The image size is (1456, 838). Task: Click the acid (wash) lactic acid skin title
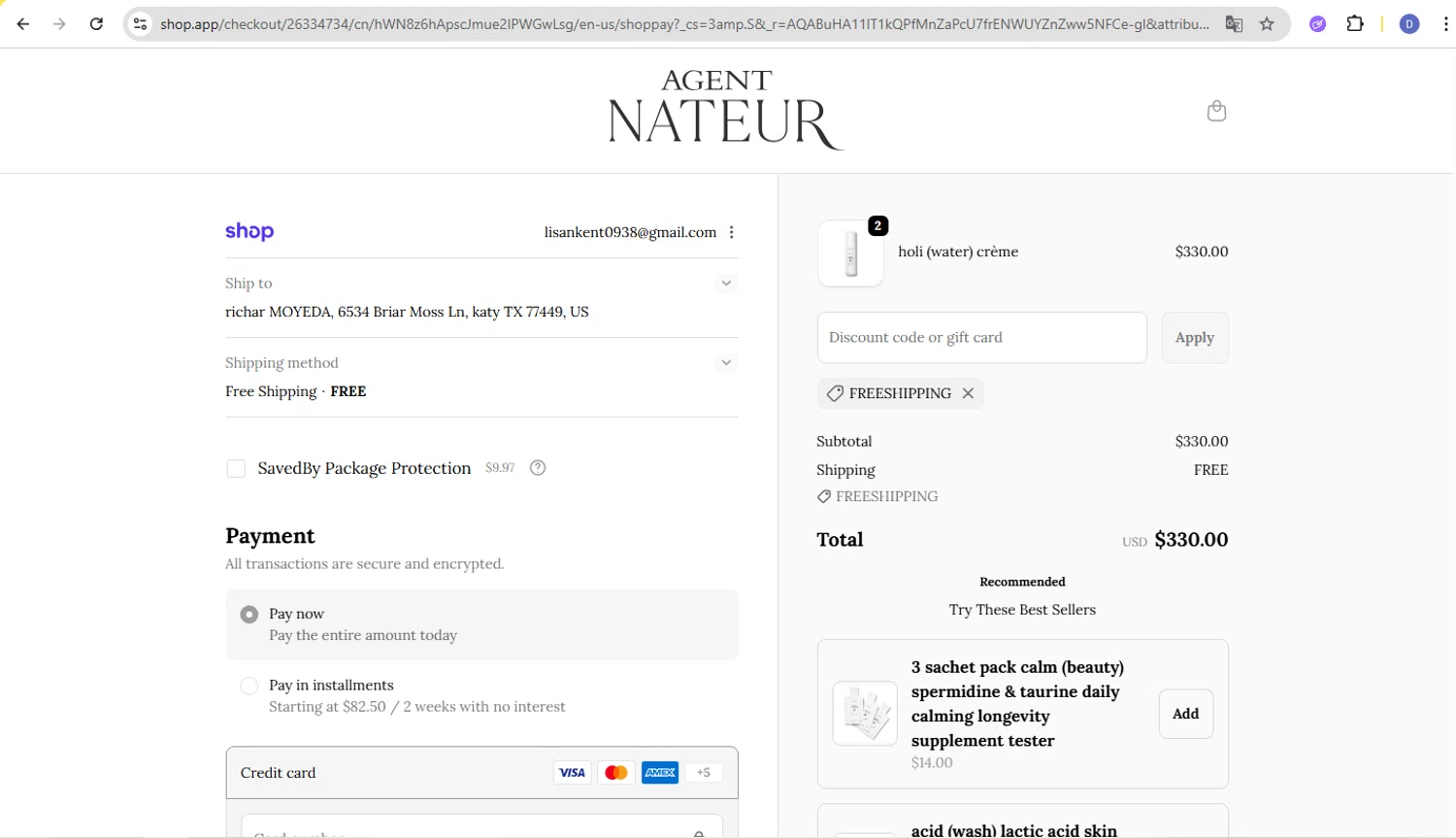(x=1014, y=830)
